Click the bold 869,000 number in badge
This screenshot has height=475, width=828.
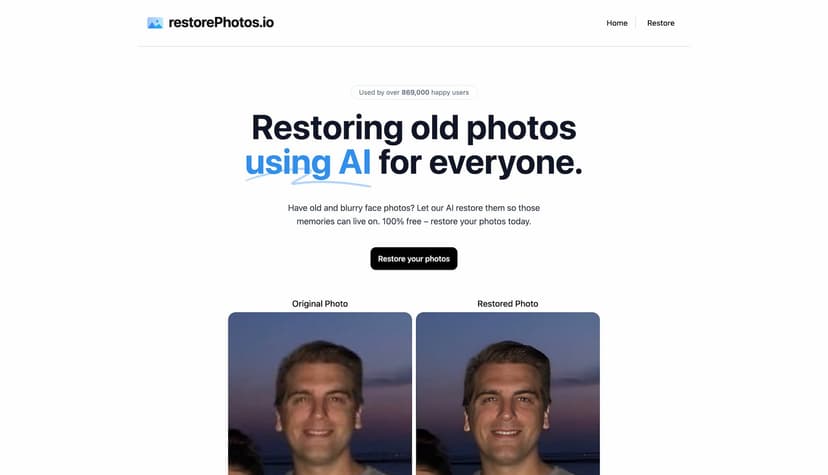tap(415, 92)
